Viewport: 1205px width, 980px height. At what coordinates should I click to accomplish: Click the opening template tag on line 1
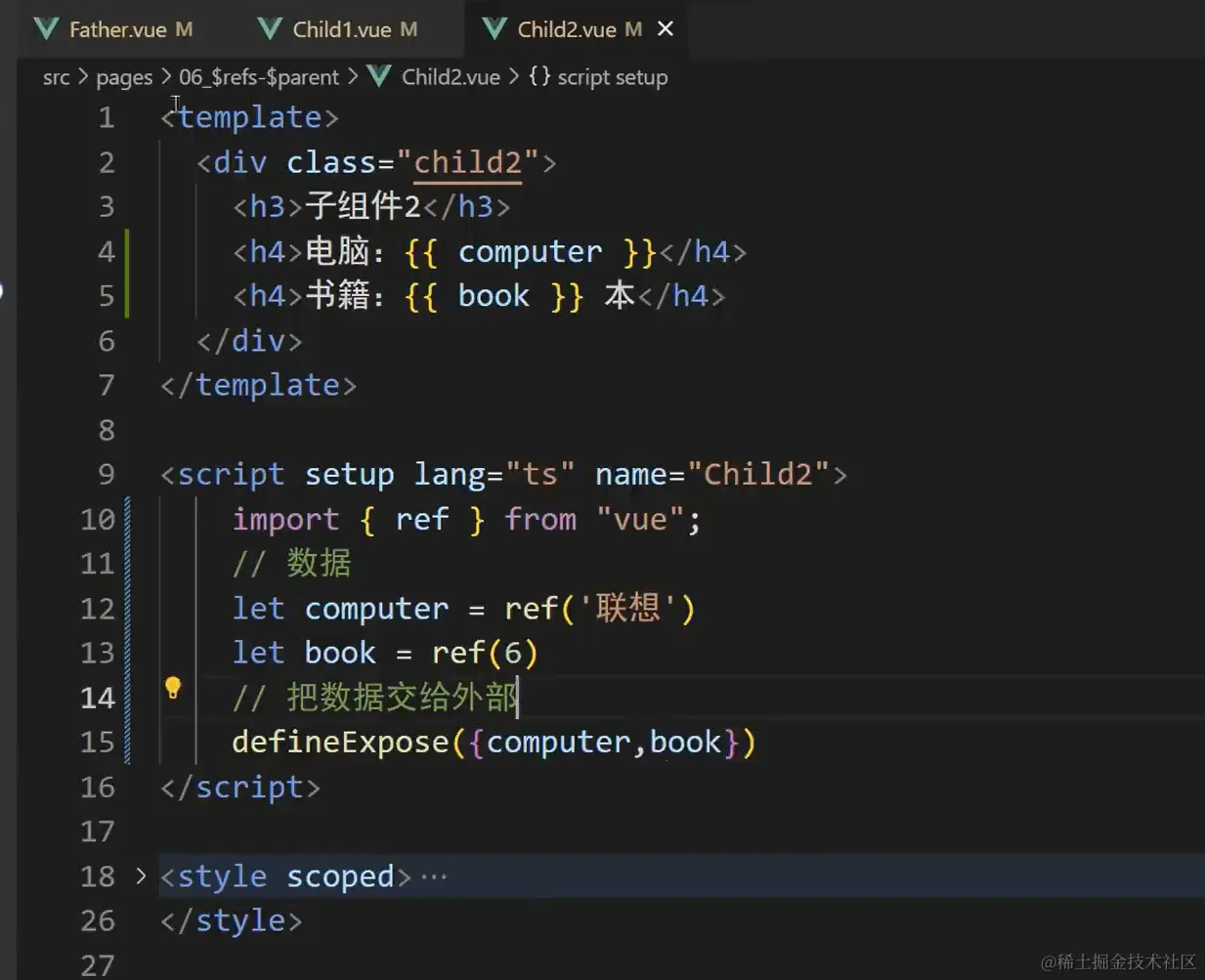coord(249,117)
